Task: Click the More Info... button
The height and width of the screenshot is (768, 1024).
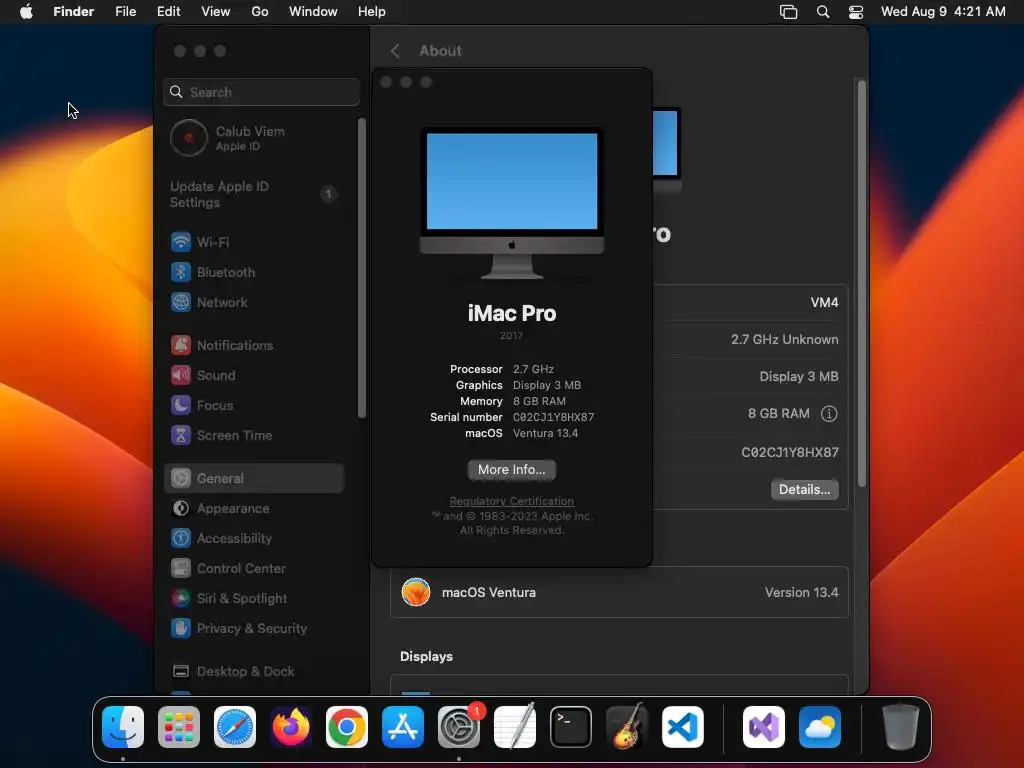Action: 511,470
